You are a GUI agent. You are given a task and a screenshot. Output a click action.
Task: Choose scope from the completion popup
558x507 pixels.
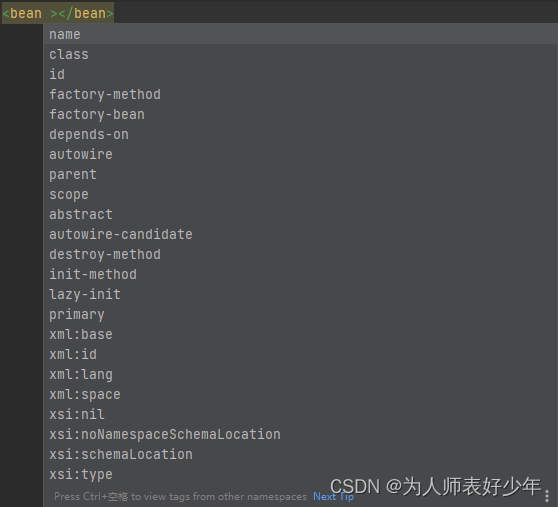[x=300, y=194]
